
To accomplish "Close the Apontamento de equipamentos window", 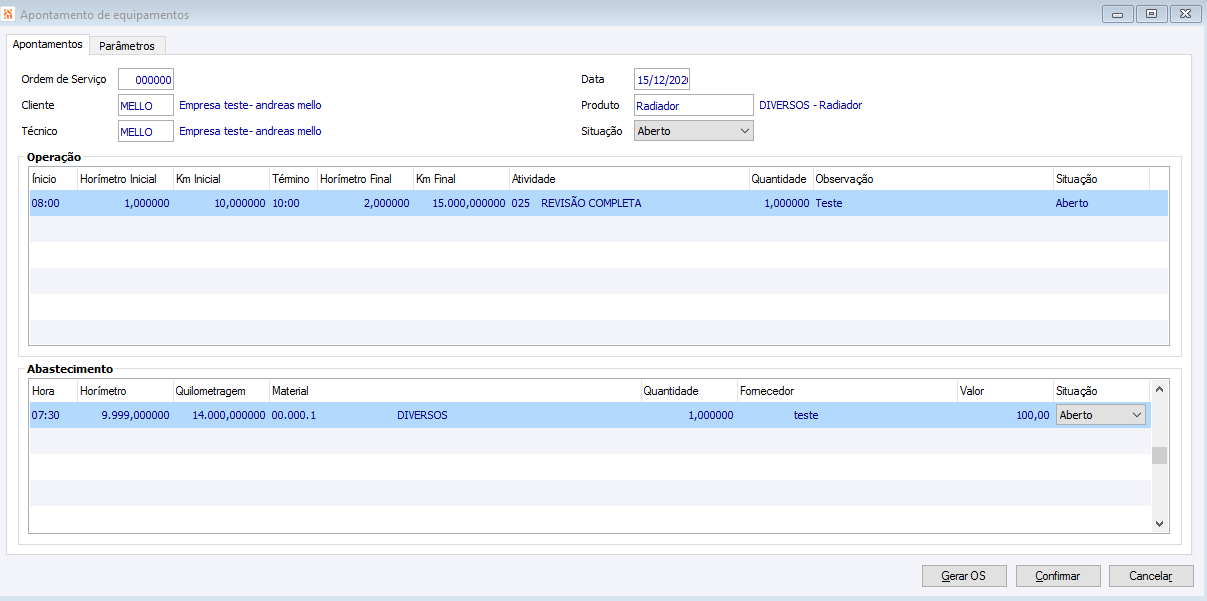I will pyautogui.click(x=1185, y=14).
